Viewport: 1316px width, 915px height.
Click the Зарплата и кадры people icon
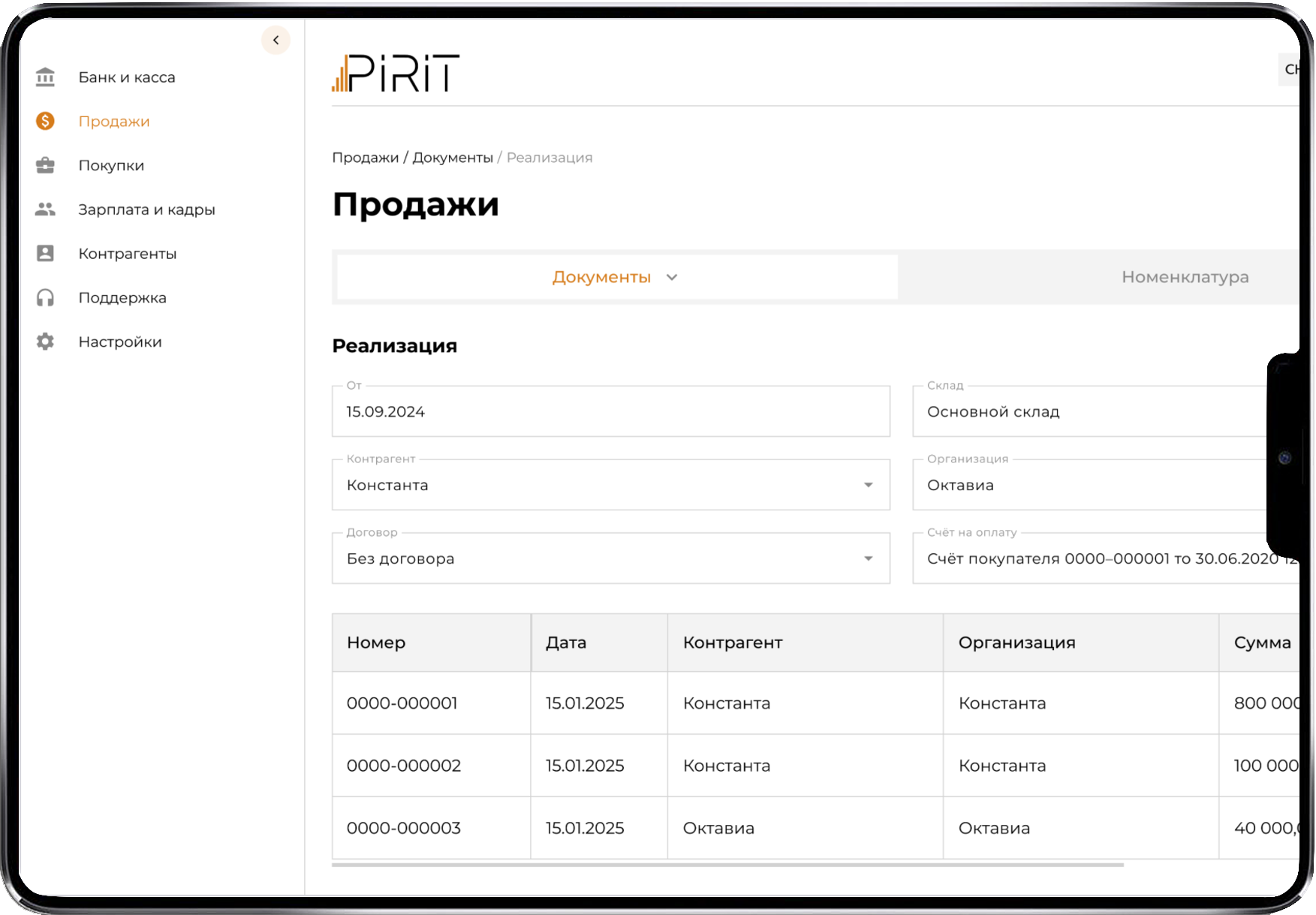(x=45, y=209)
